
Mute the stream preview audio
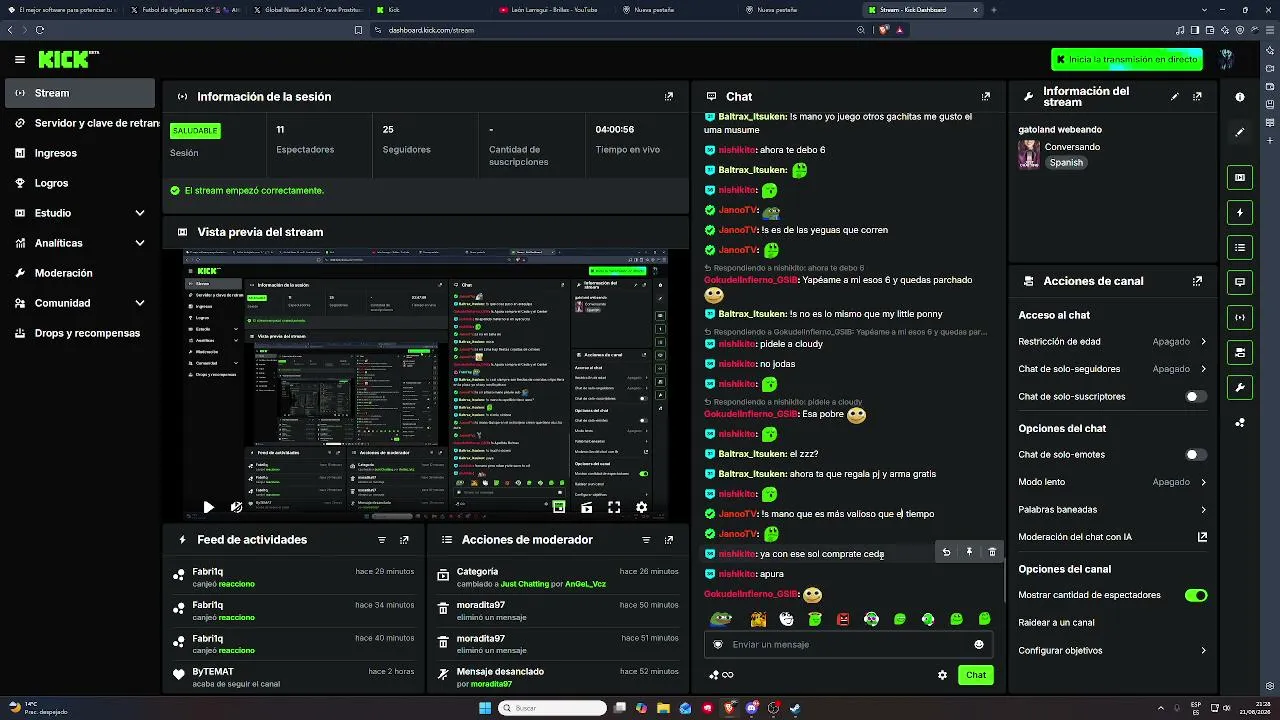click(x=236, y=507)
